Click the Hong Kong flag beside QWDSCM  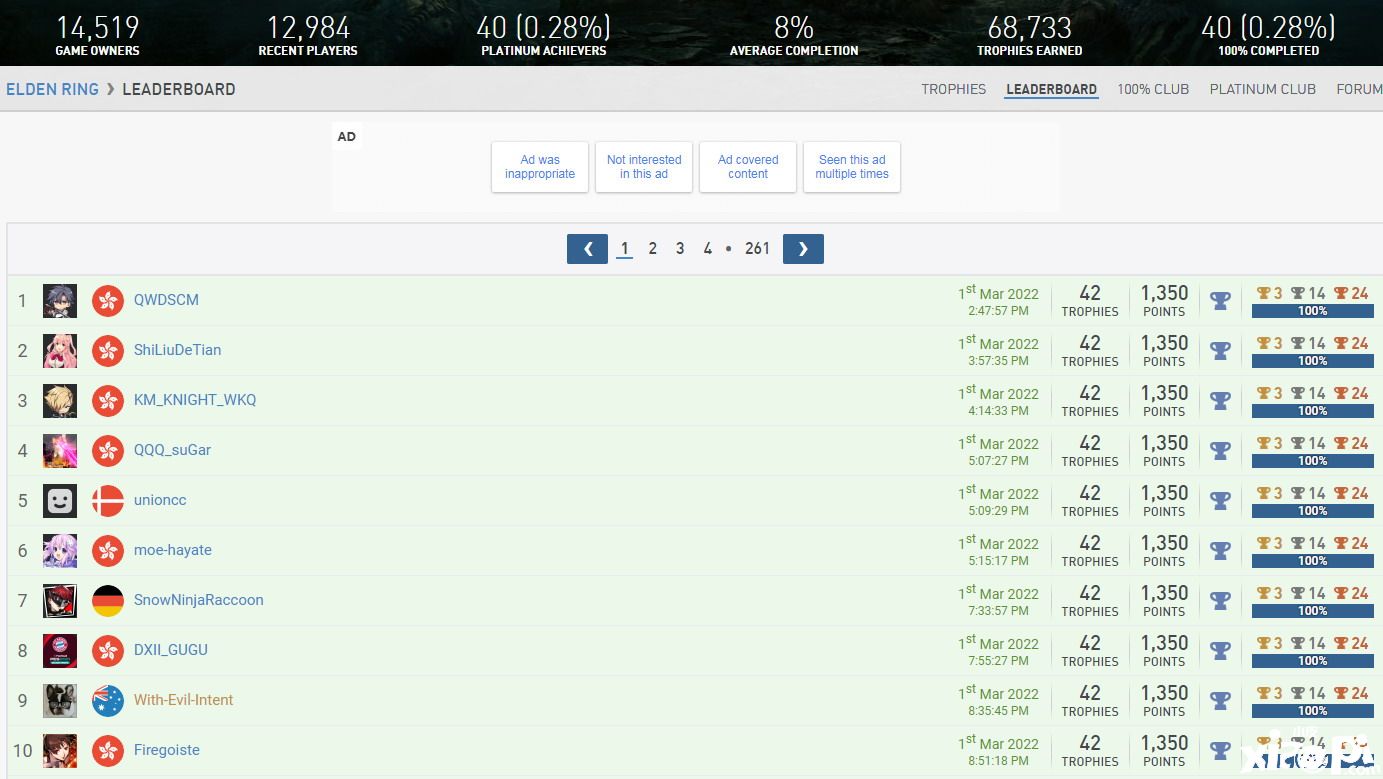pyautogui.click(x=108, y=300)
